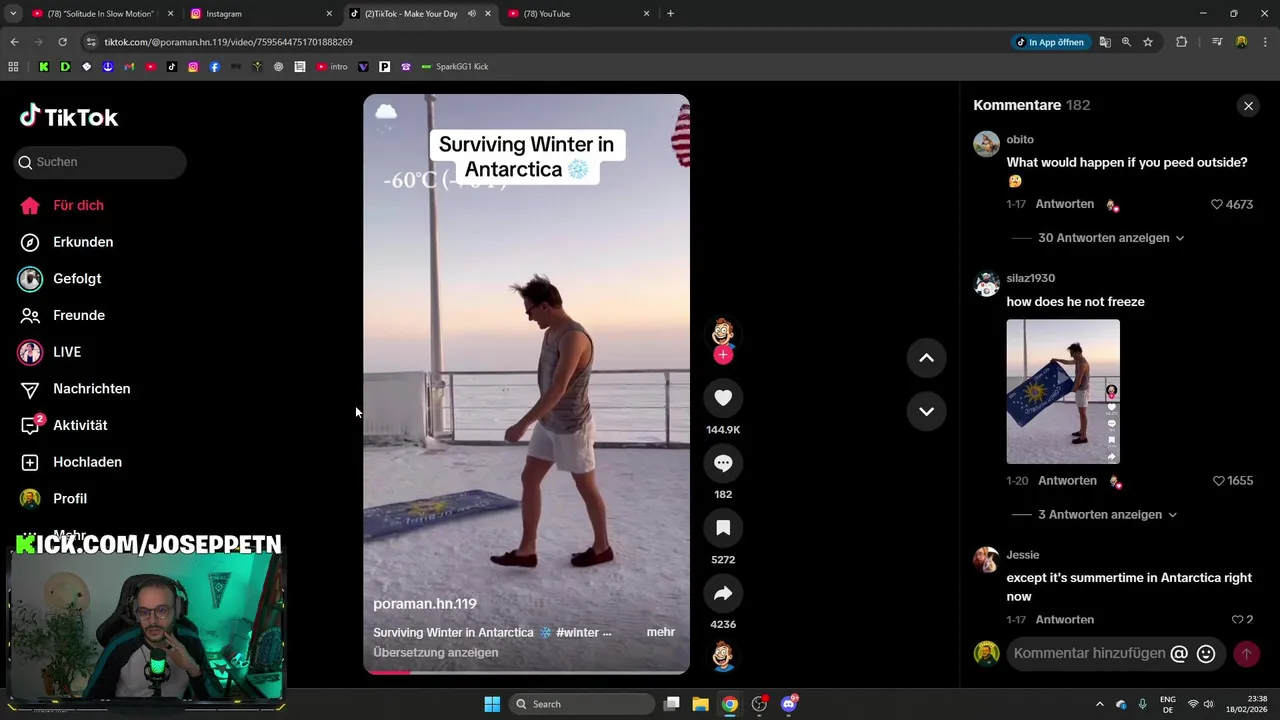Expand 3 Antworten anzeigen
Viewport: 1280px width, 720px height.
point(1107,514)
